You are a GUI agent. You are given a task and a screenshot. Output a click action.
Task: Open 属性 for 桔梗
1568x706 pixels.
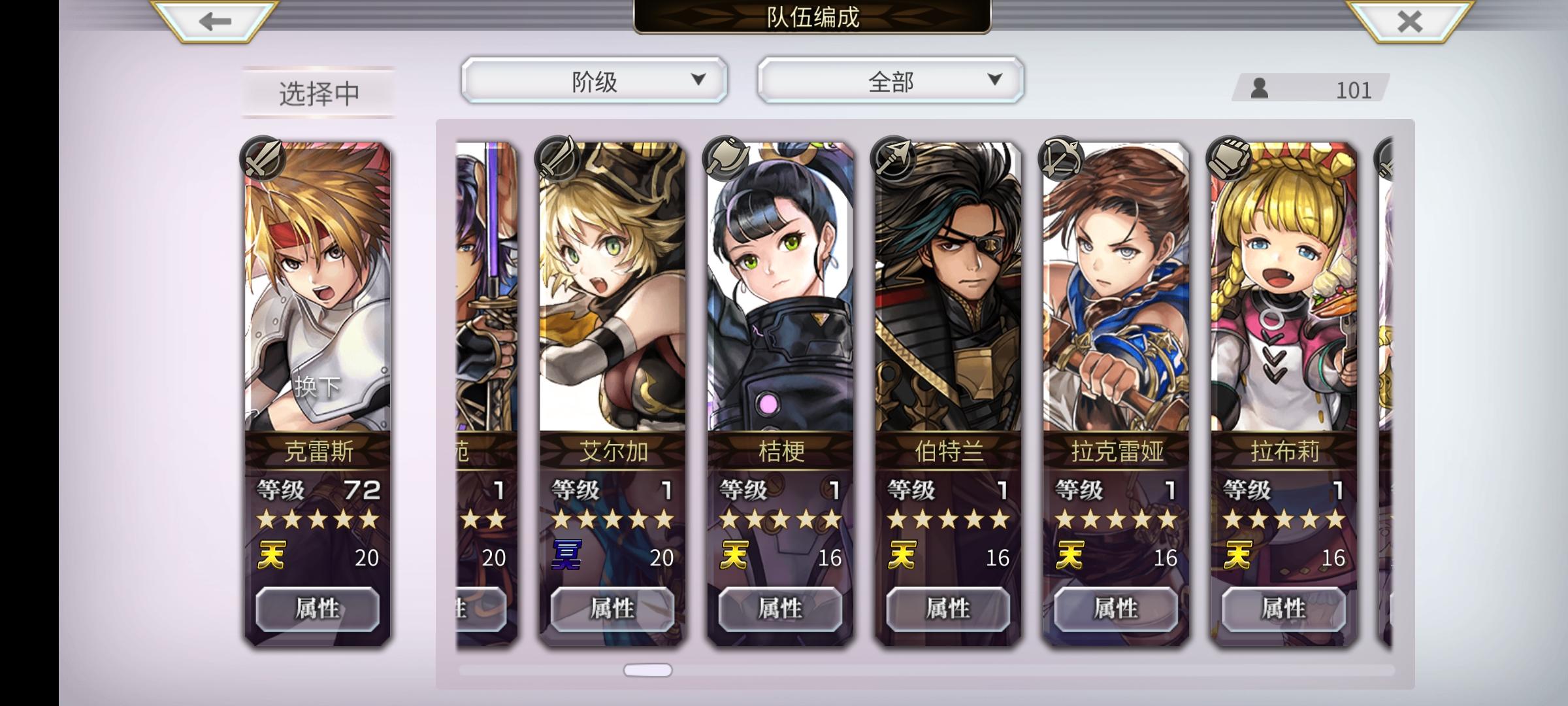[780, 609]
